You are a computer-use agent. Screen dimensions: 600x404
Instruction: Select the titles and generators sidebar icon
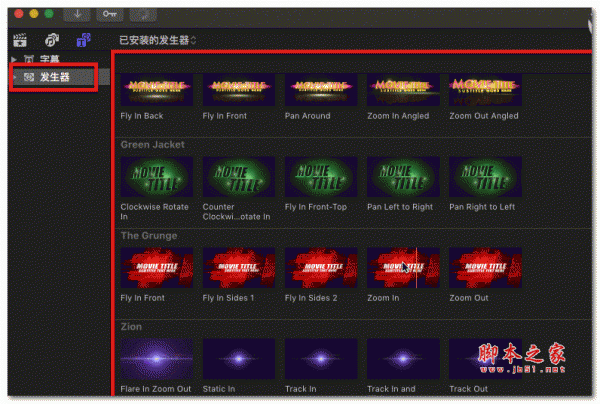click(83, 40)
